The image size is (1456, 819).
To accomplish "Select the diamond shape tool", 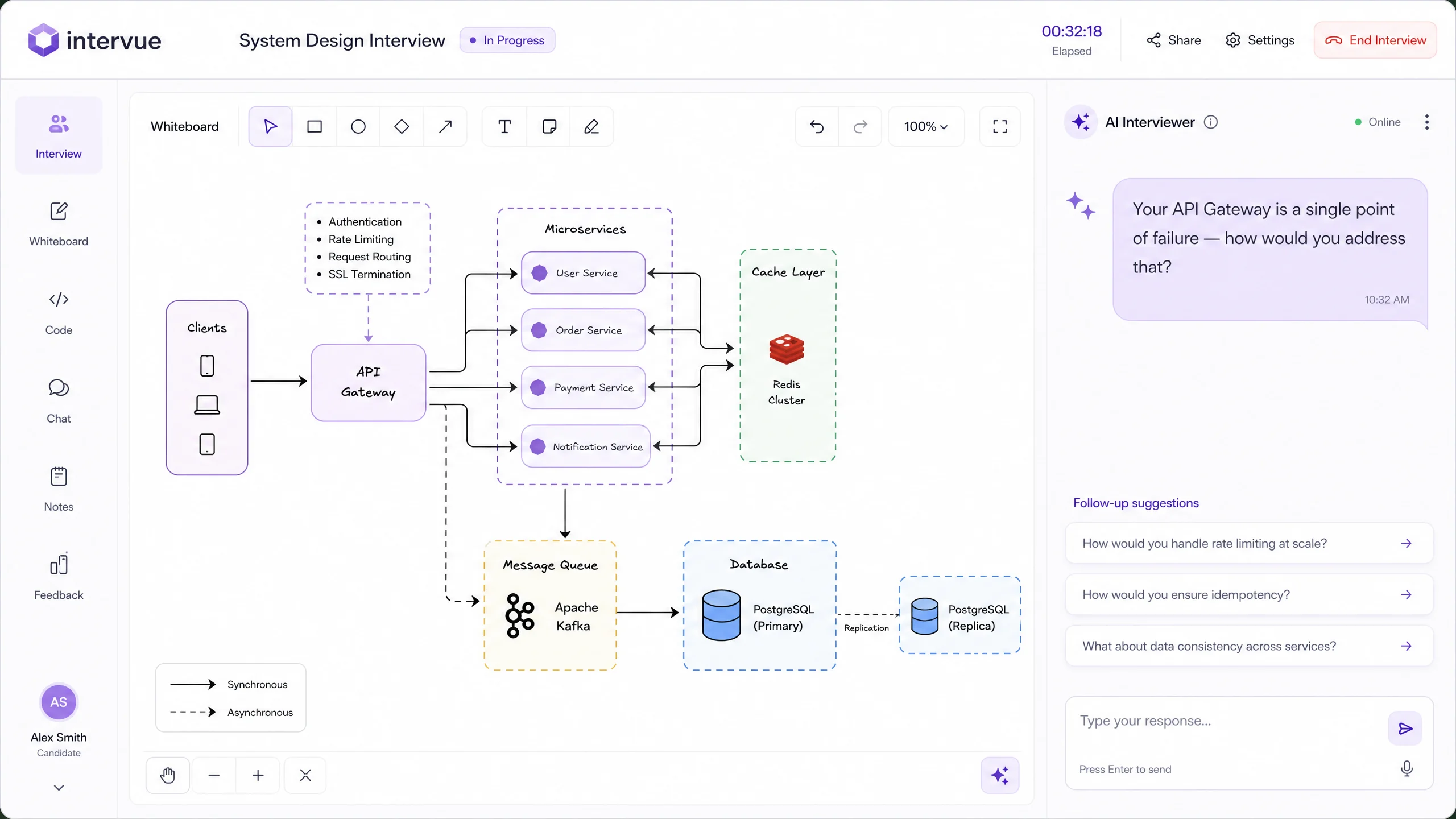I will click(x=402, y=126).
